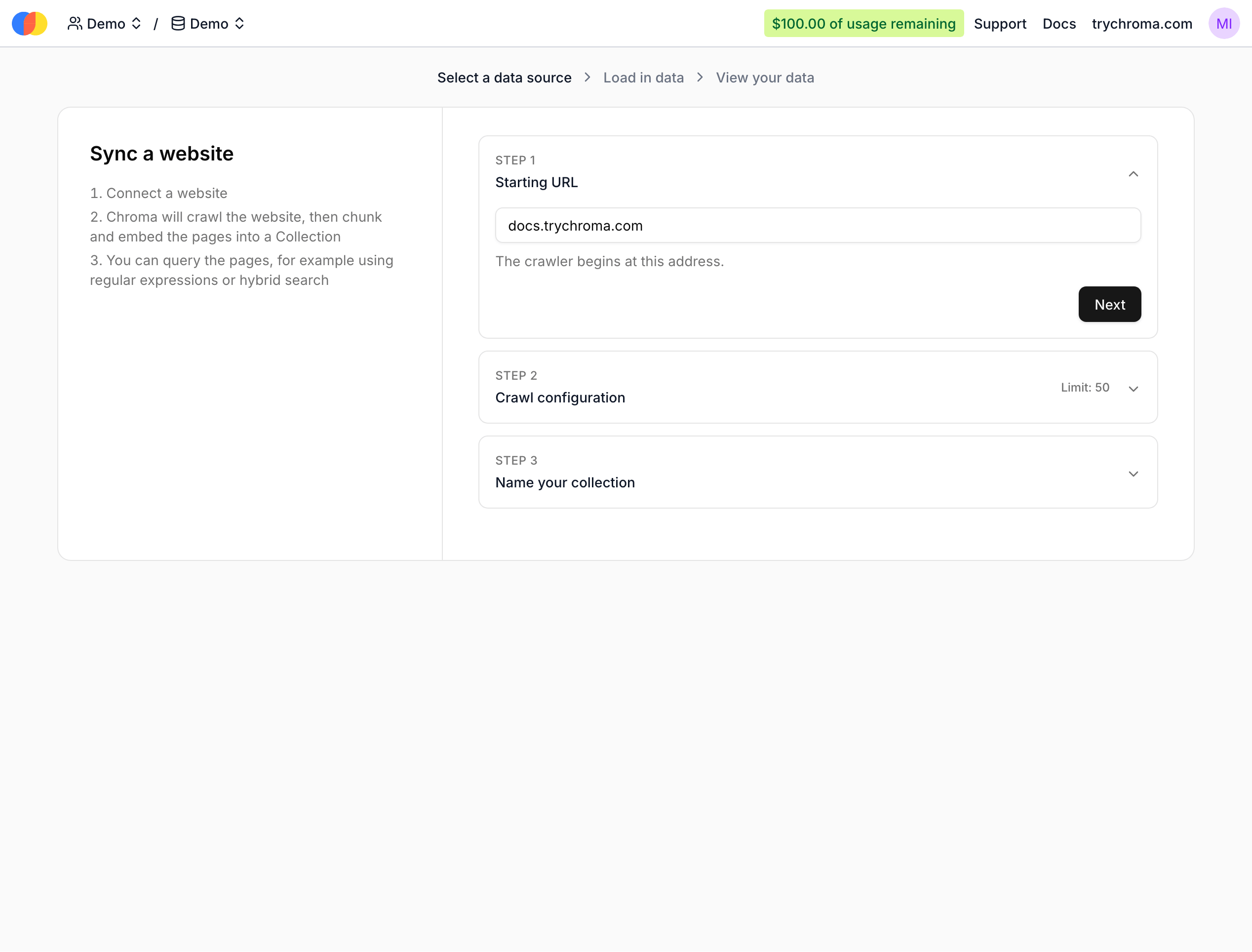Viewport: 1252px width, 952px height.
Task: Click the 'Limit: 50' label
Action: (1085, 388)
